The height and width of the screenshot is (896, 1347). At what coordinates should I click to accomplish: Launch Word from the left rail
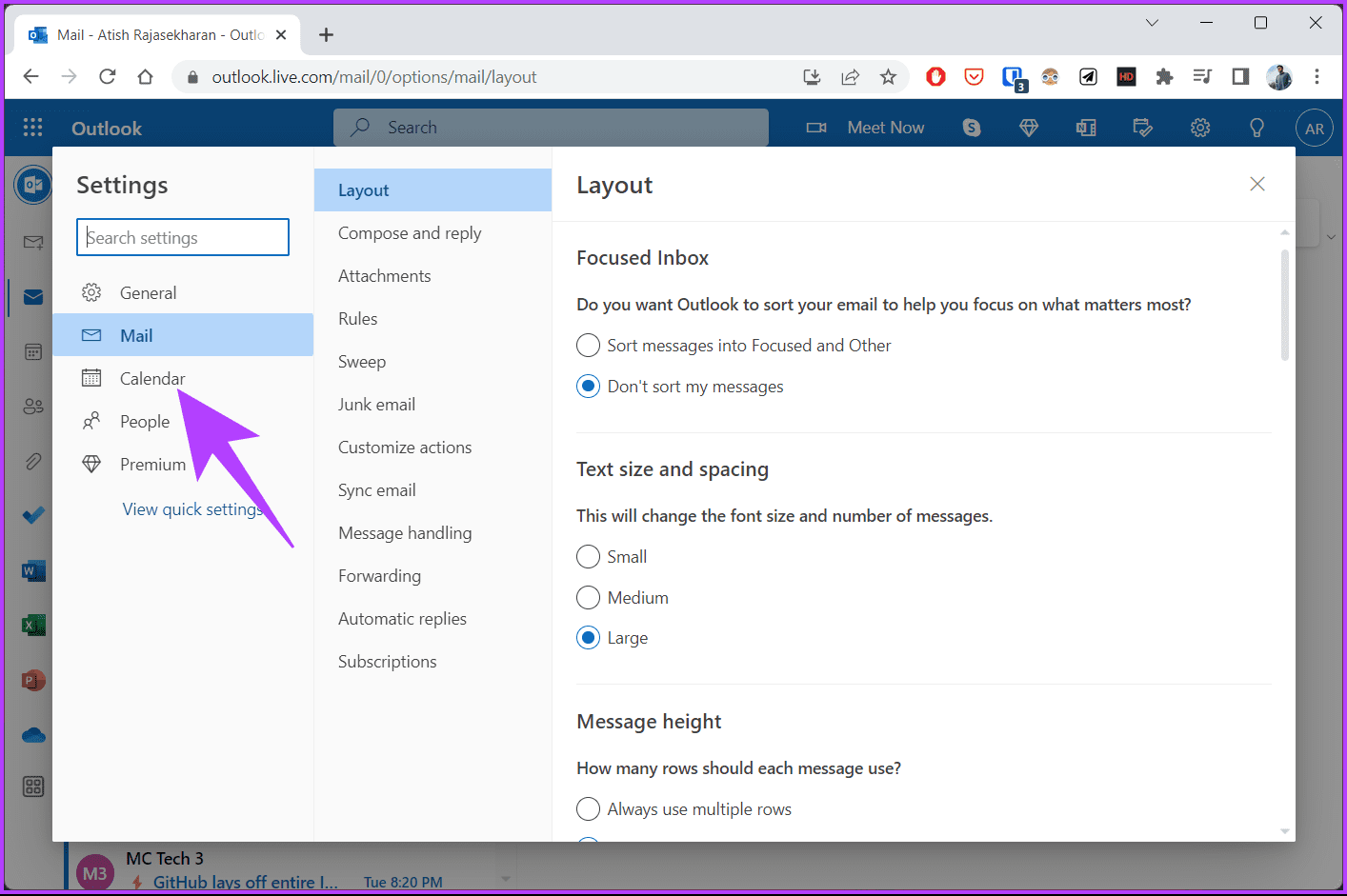(x=33, y=571)
